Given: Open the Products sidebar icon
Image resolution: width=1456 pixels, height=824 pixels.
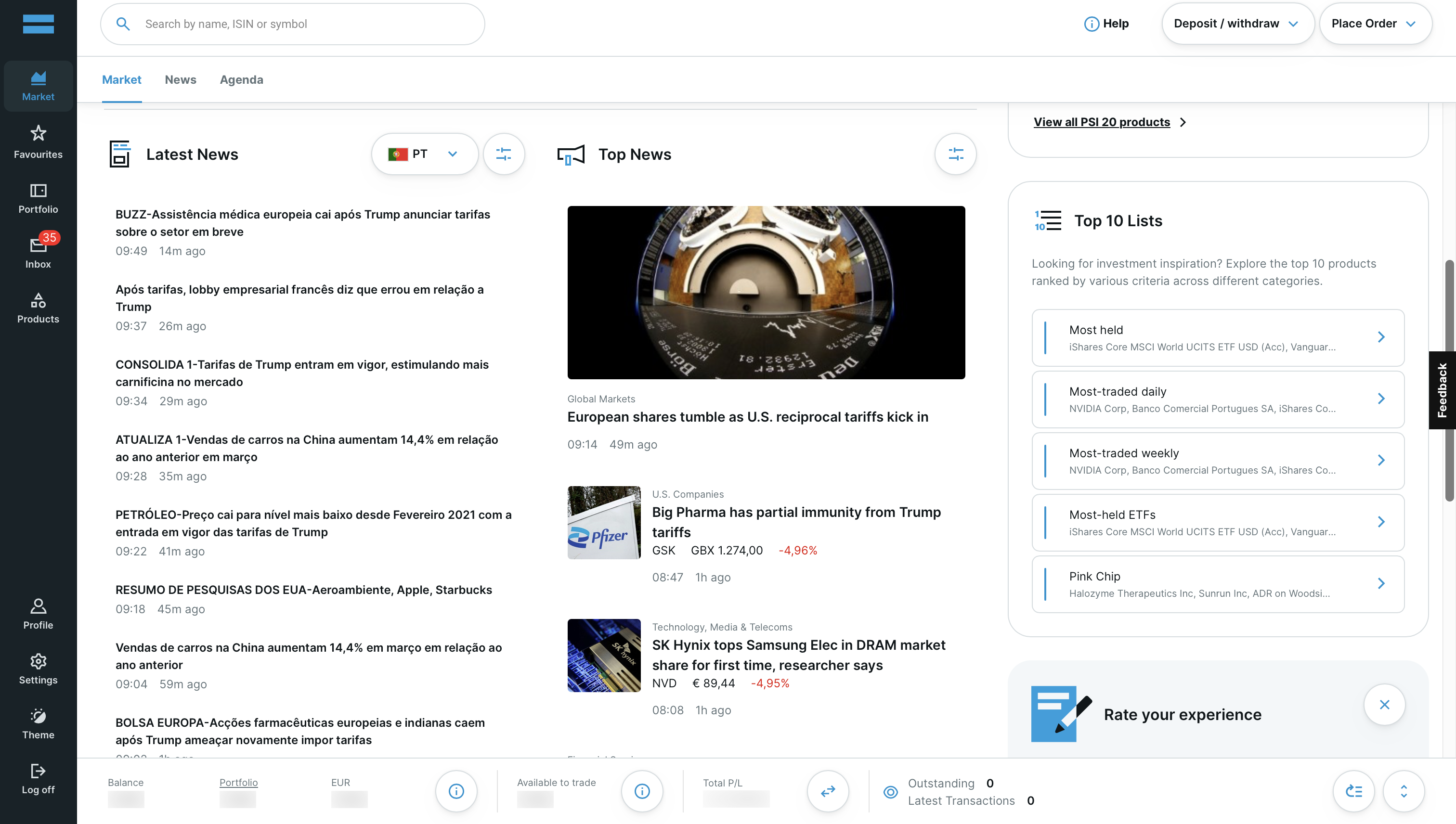Looking at the screenshot, I should point(38,307).
